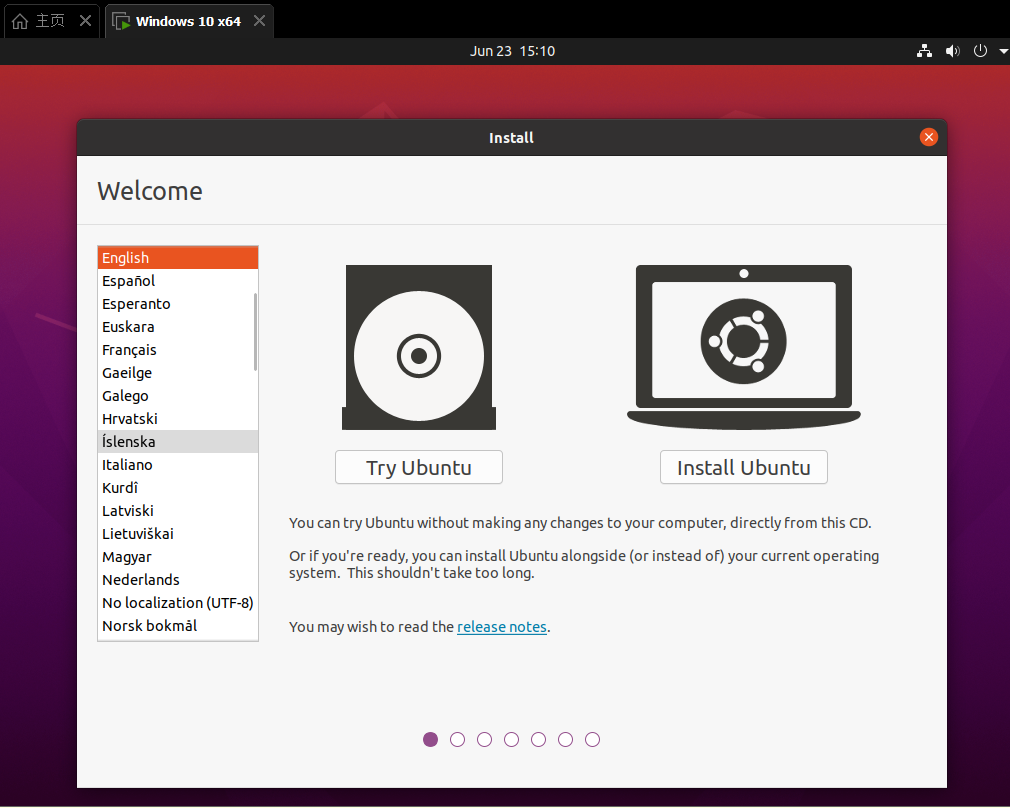Select Esperanto in the language list
Screen dimensions: 1010x808
[176, 304]
